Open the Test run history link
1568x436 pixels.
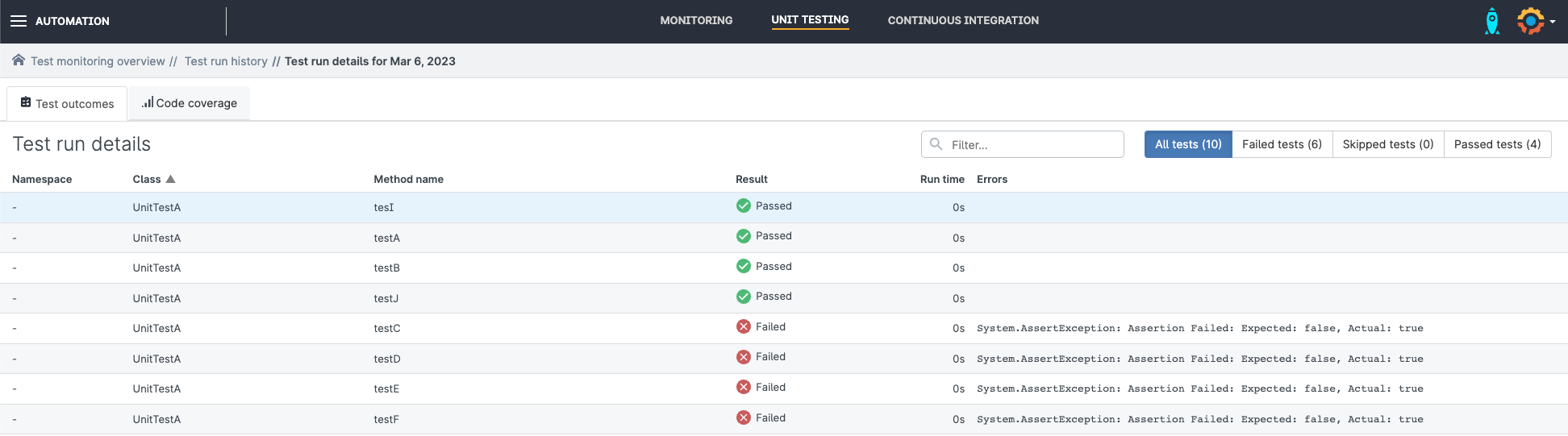226,61
